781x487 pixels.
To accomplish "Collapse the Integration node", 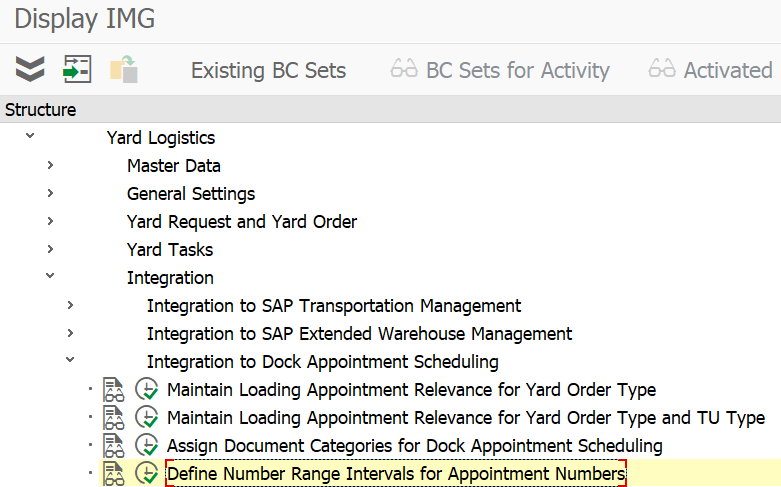I will (50, 275).
